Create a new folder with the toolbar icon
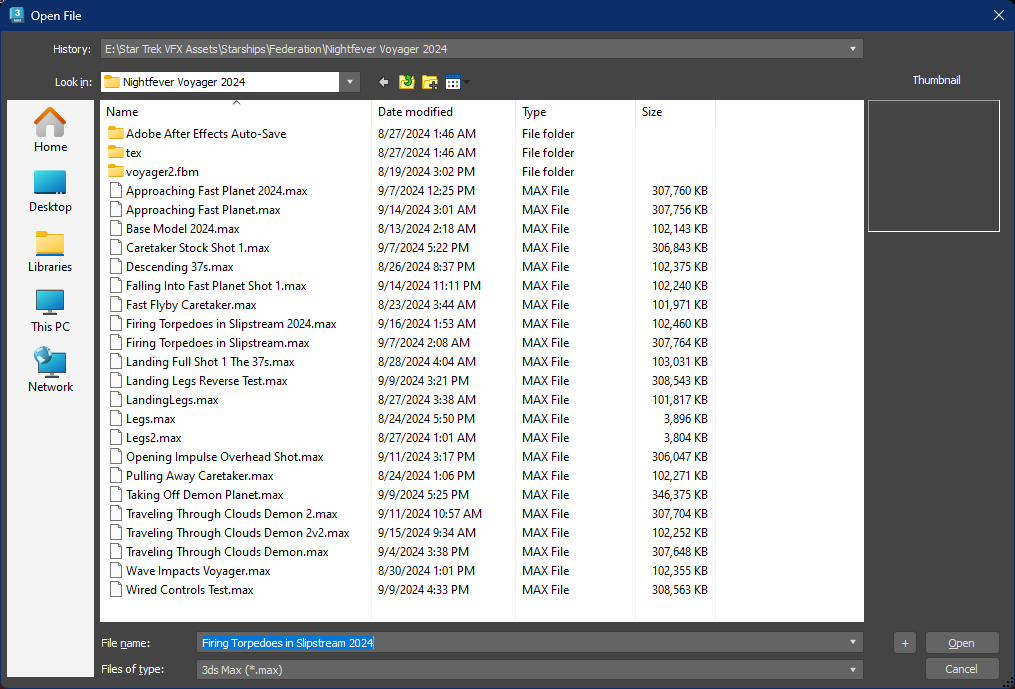This screenshot has width=1015, height=689. tap(428, 81)
